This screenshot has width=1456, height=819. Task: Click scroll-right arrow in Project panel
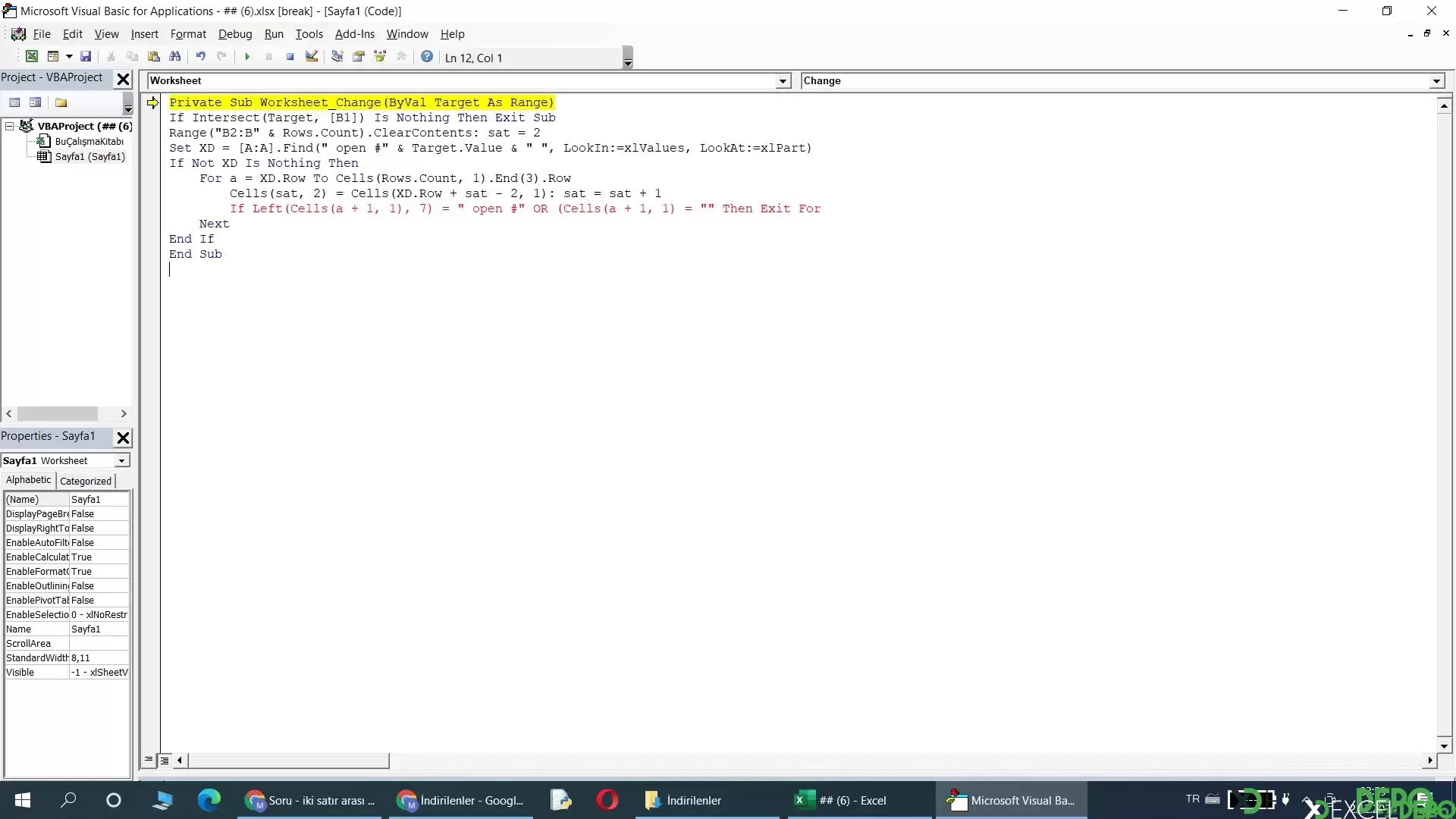pos(124,414)
